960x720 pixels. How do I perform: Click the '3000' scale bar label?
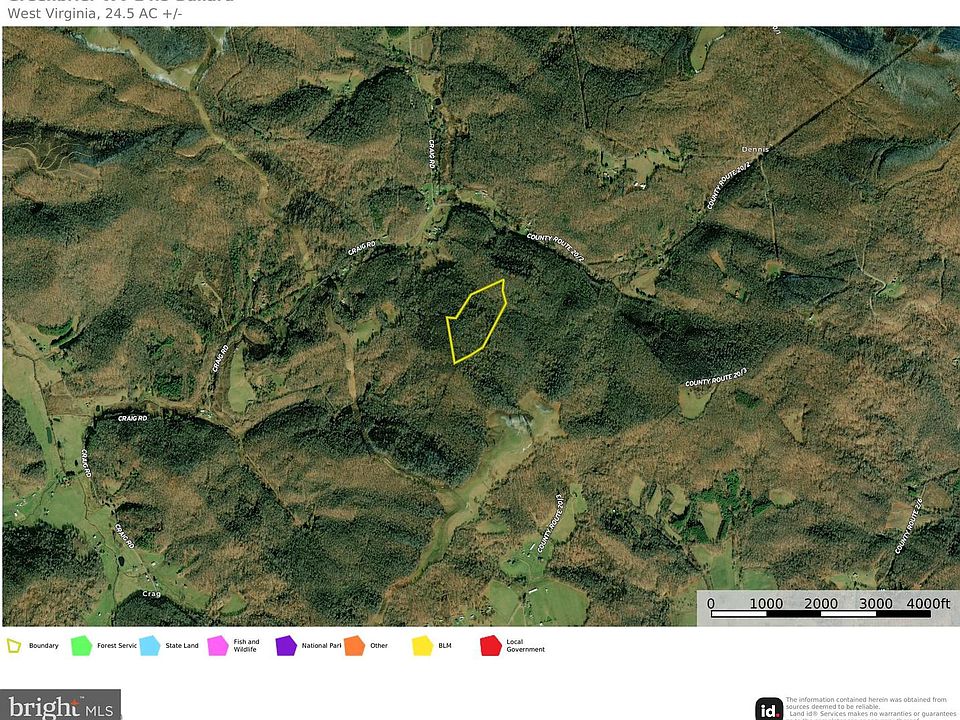coord(876,604)
